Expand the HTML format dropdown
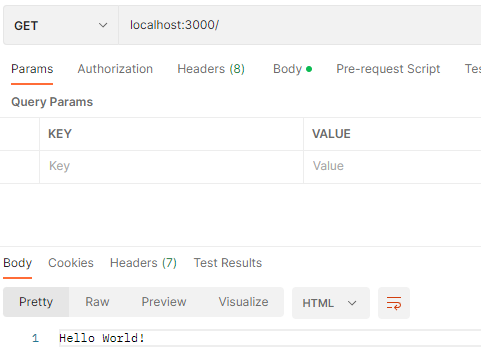481x364 pixels. point(331,303)
